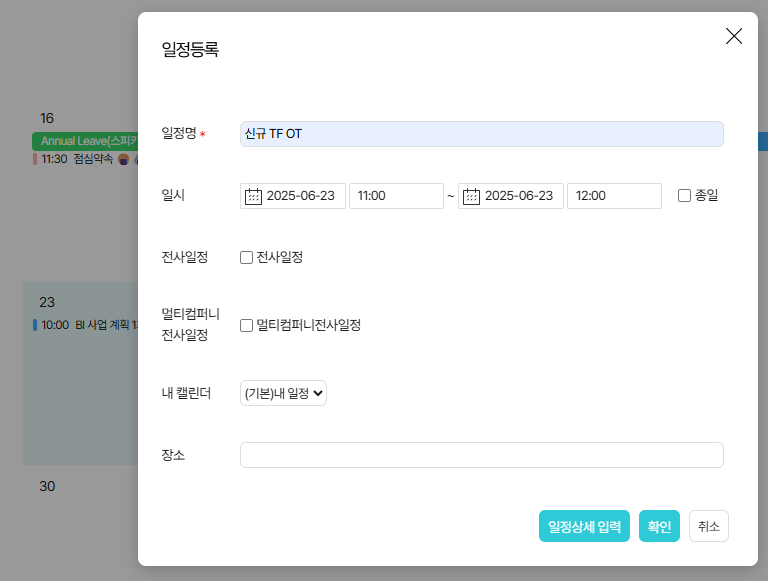Open the Annual Leave event bar
The height and width of the screenshot is (581, 768).
pyautogui.click(x=86, y=141)
